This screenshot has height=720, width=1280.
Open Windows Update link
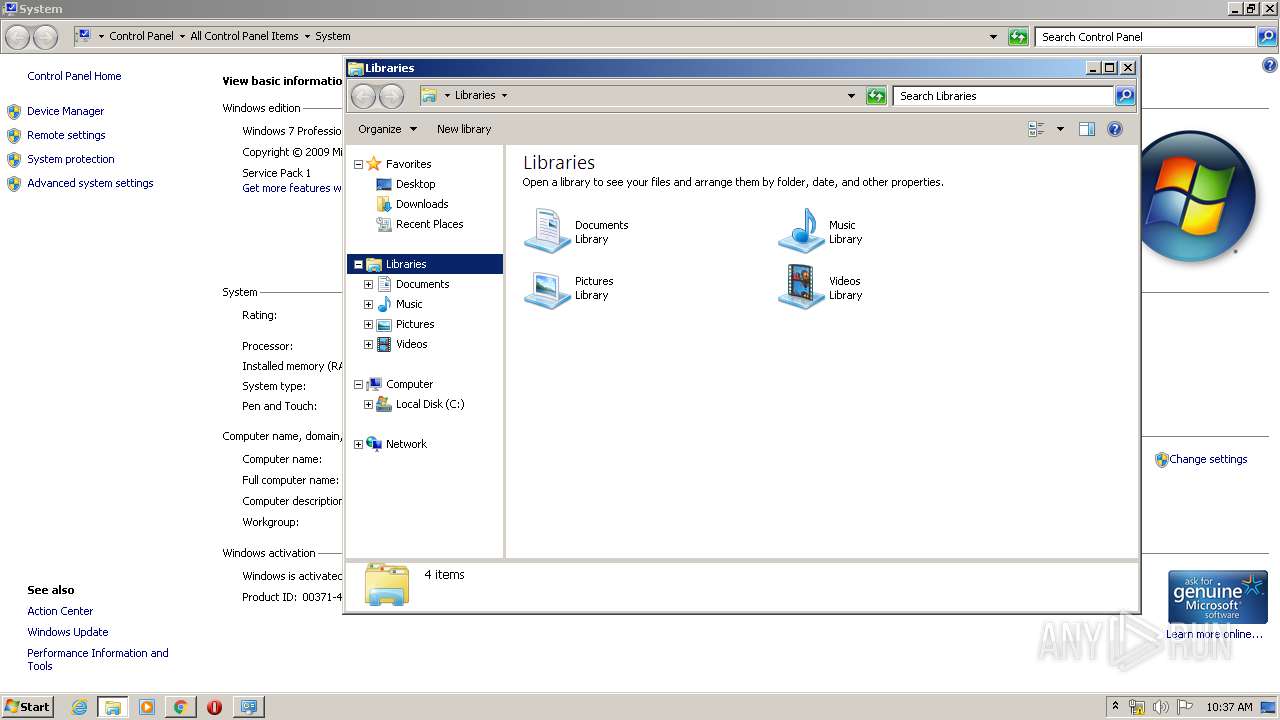coord(68,632)
